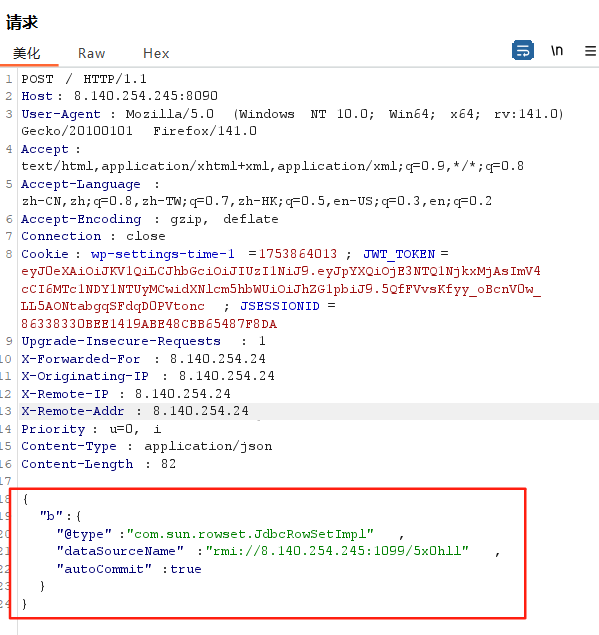Image resolution: width=599 pixels, height=635 pixels.
Task: Click the application/json value
Action: [208, 447]
